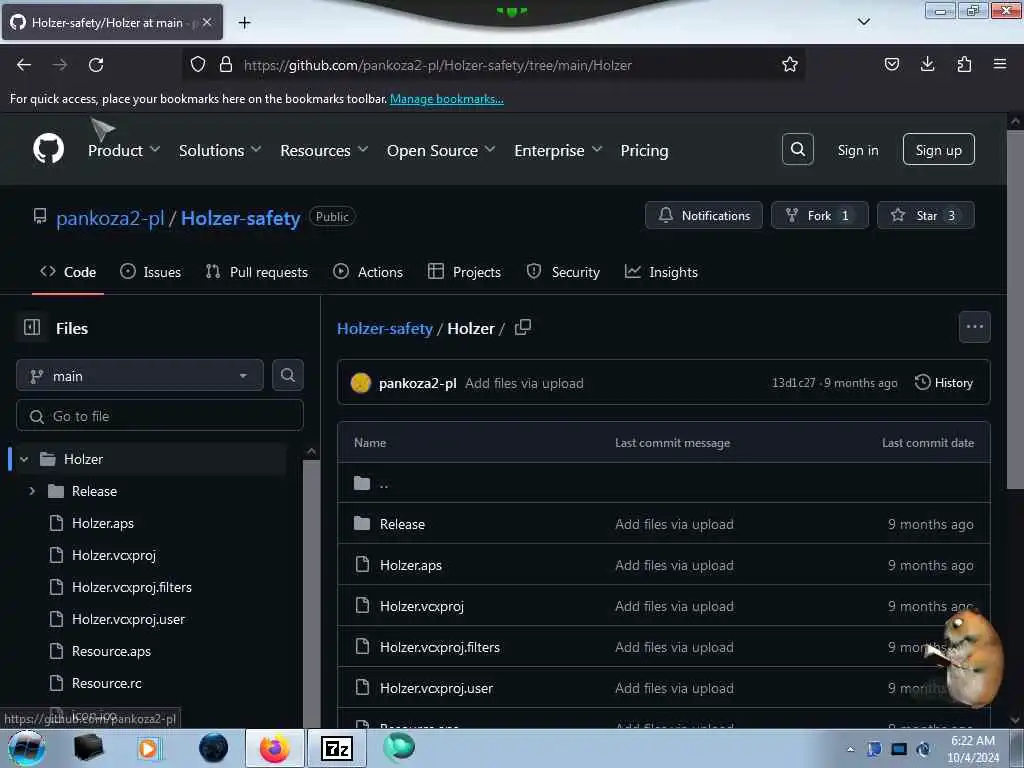The height and width of the screenshot is (768, 1024).
Task: Switch to the Projects tab
Action: tap(464, 272)
